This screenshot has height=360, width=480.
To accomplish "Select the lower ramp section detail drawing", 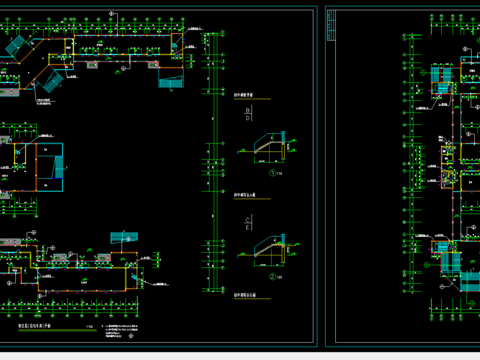I will click(x=268, y=251).
